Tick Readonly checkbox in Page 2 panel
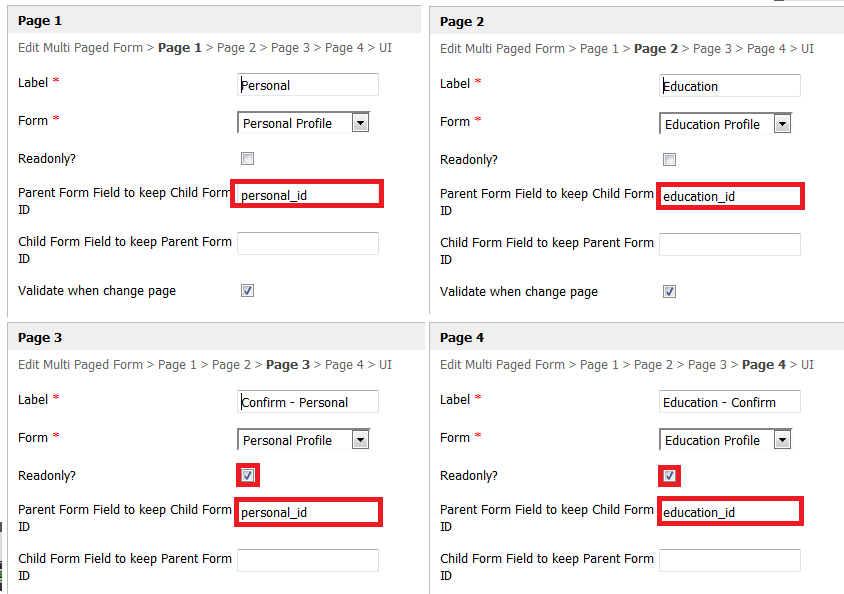The height and width of the screenshot is (594, 844). tap(669, 159)
